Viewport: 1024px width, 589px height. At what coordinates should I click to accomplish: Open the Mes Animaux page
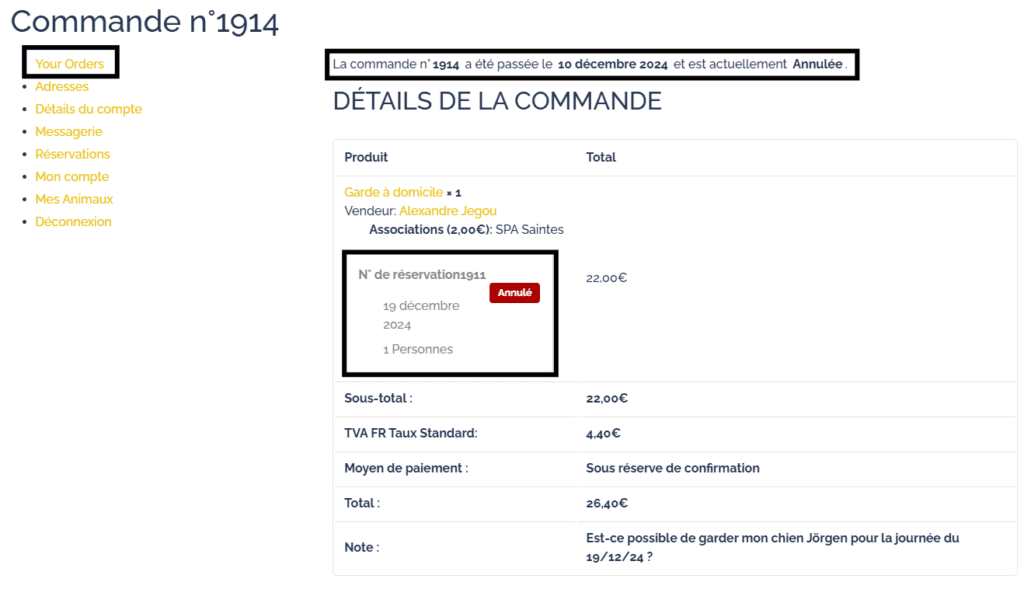pos(74,199)
